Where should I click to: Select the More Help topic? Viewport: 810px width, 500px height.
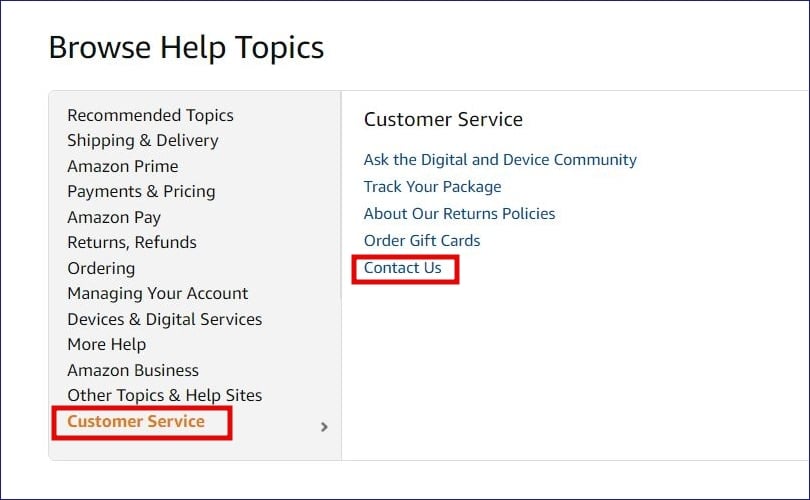(107, 345)
